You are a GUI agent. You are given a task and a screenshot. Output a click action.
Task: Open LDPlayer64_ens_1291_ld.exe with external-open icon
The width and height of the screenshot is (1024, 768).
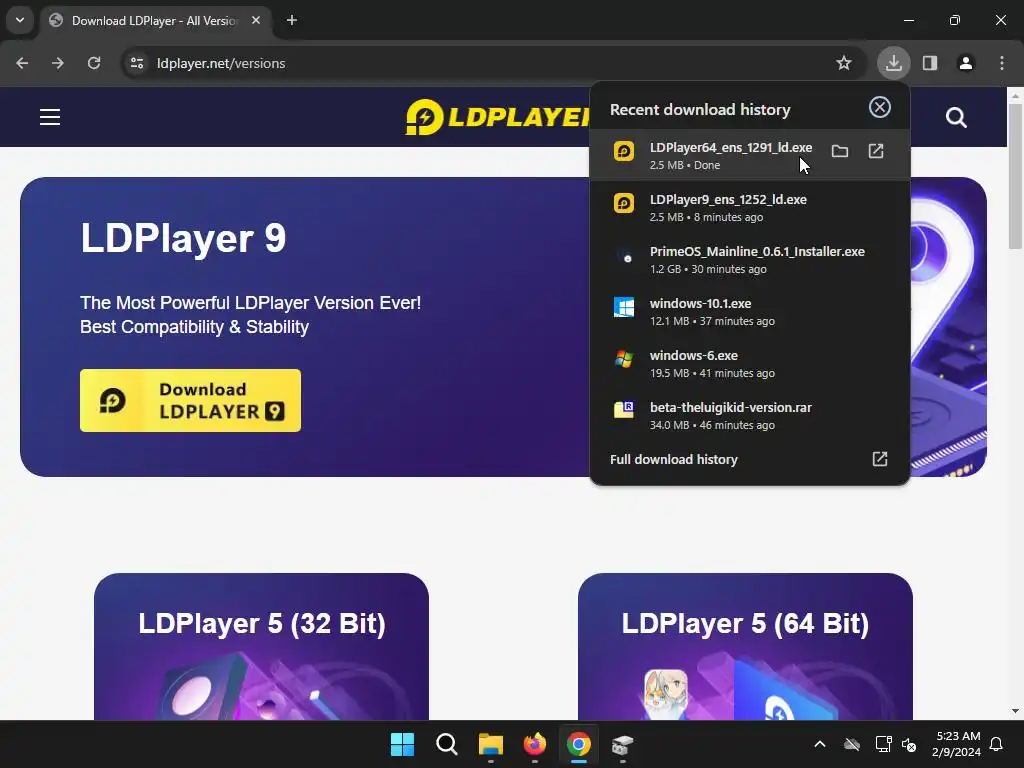(x=876, y=152)
